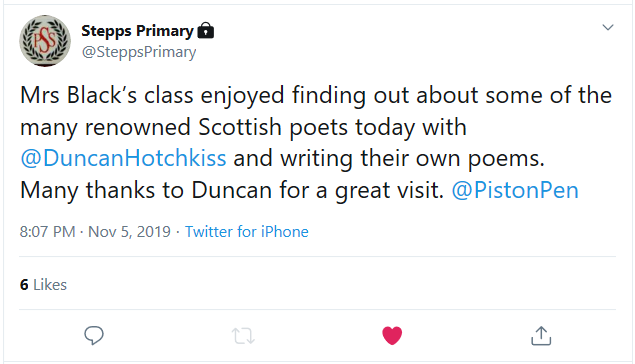Click the bold 6 likes count
This screenshot has width=635, height=364.
tap(24, 285)
